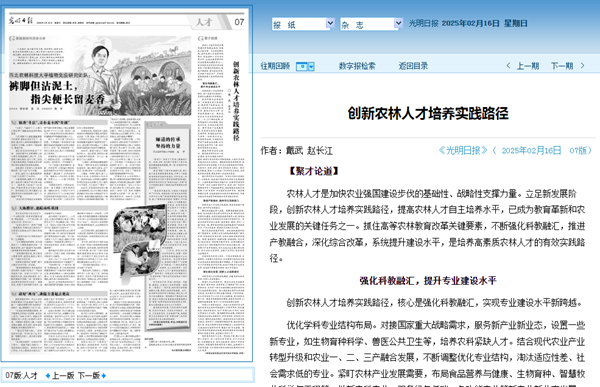This screenshot has width=600, height=387.
Task: Click the diamond icon after 下一版
Action: (x=104, y=376)
